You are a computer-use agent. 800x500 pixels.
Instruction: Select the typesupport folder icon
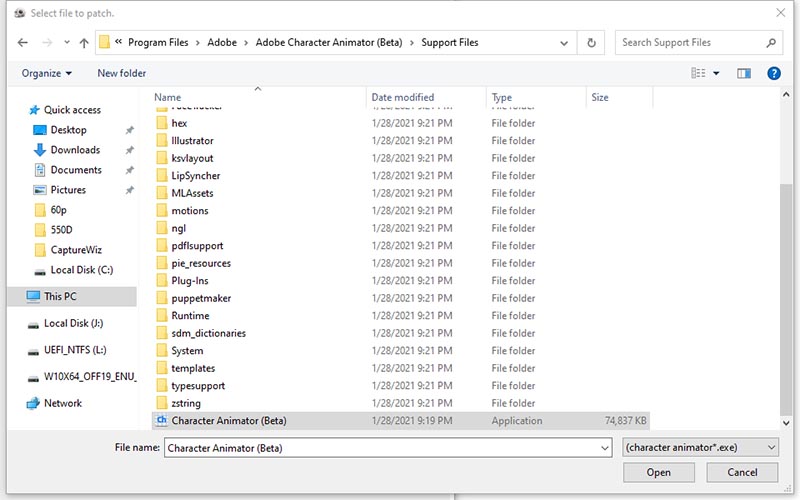click(x=162, y=386)
